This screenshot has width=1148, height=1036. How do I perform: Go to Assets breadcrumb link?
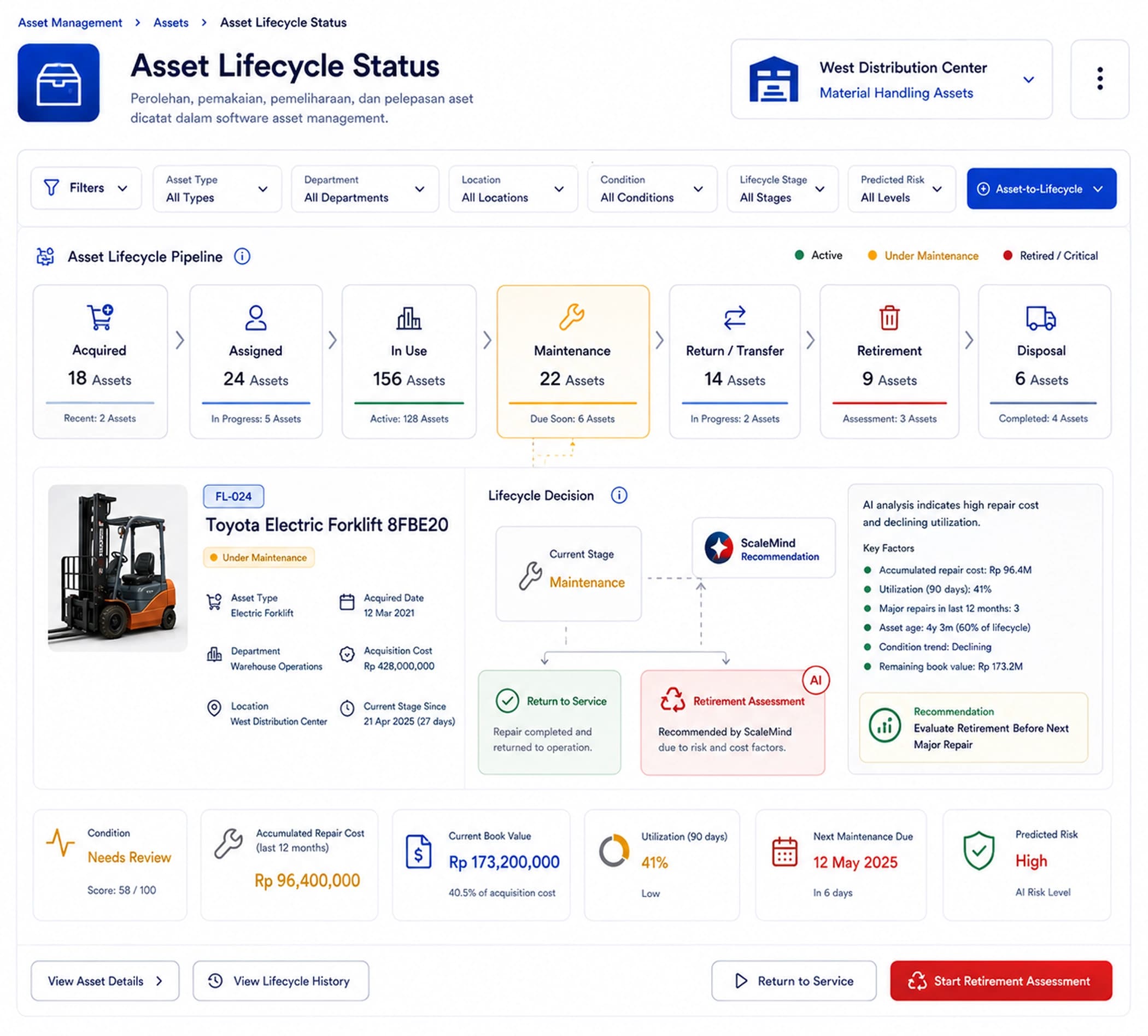point(171,23)
